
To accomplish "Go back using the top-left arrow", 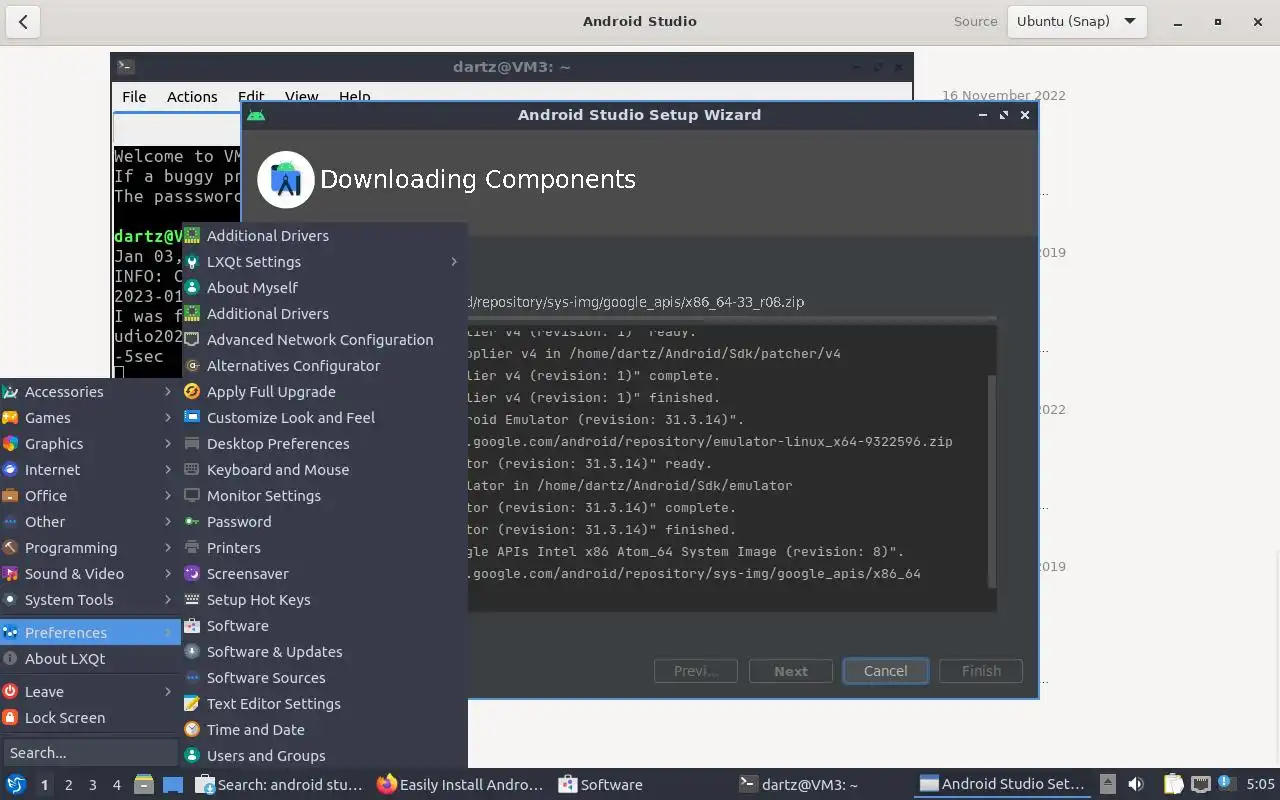I will [23, 21].
